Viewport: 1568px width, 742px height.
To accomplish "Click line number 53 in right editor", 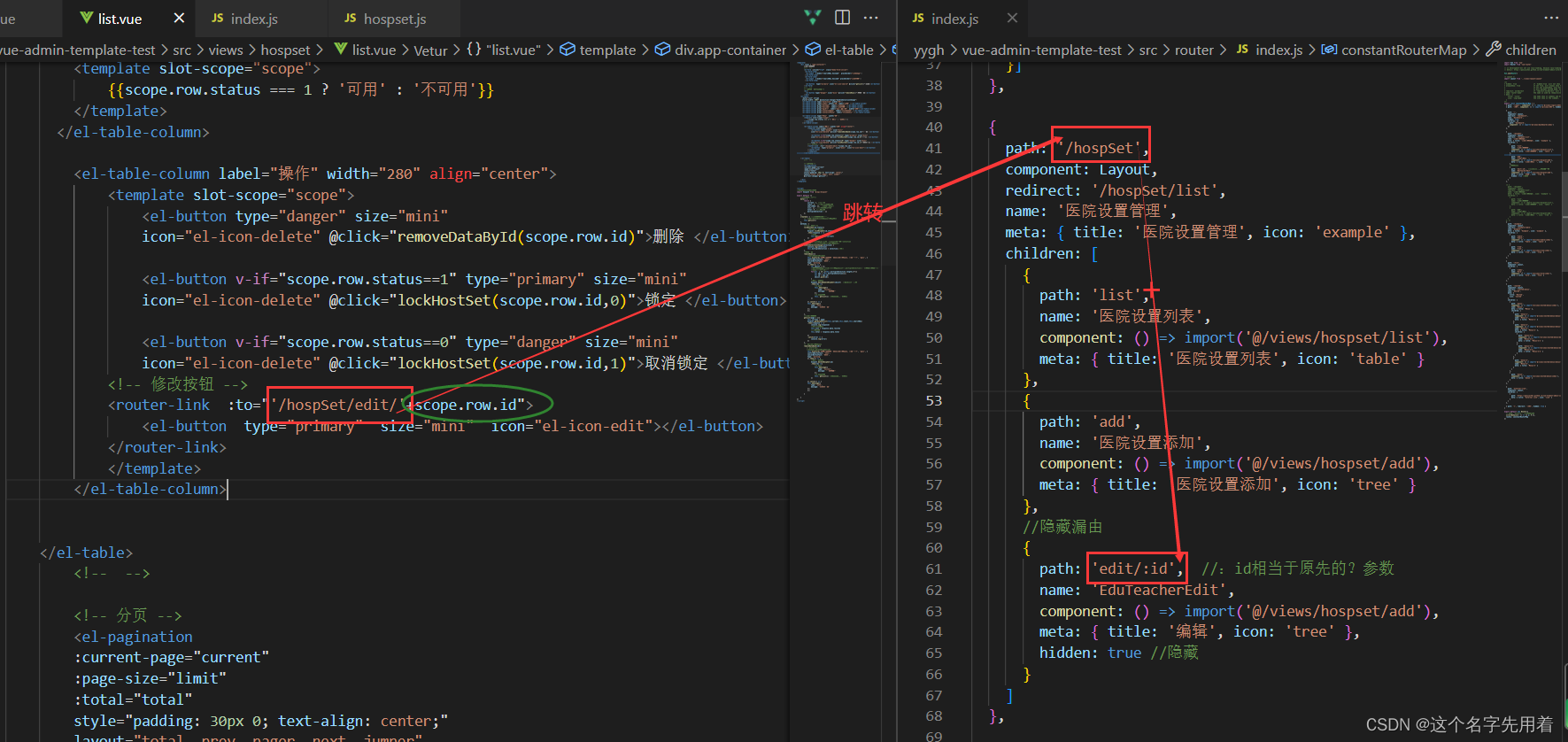I will (x=933, y=400).
